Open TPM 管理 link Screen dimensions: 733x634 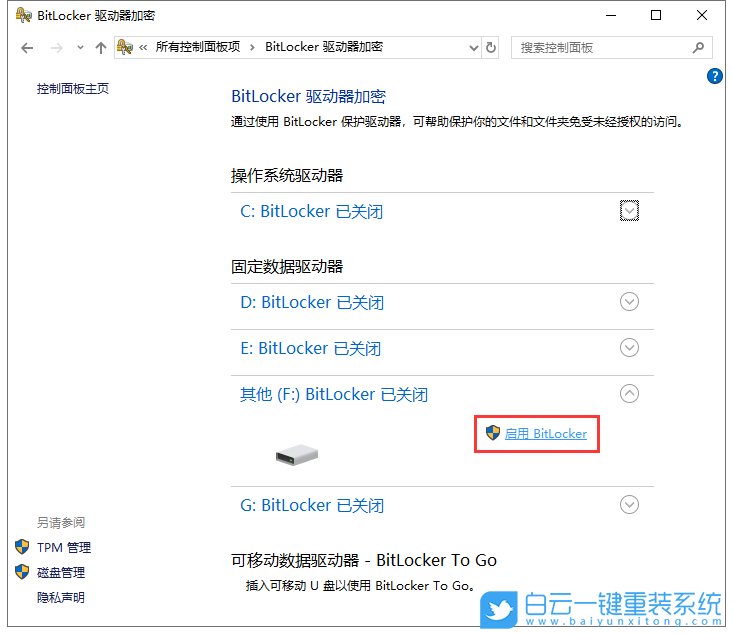click(64, 547)
